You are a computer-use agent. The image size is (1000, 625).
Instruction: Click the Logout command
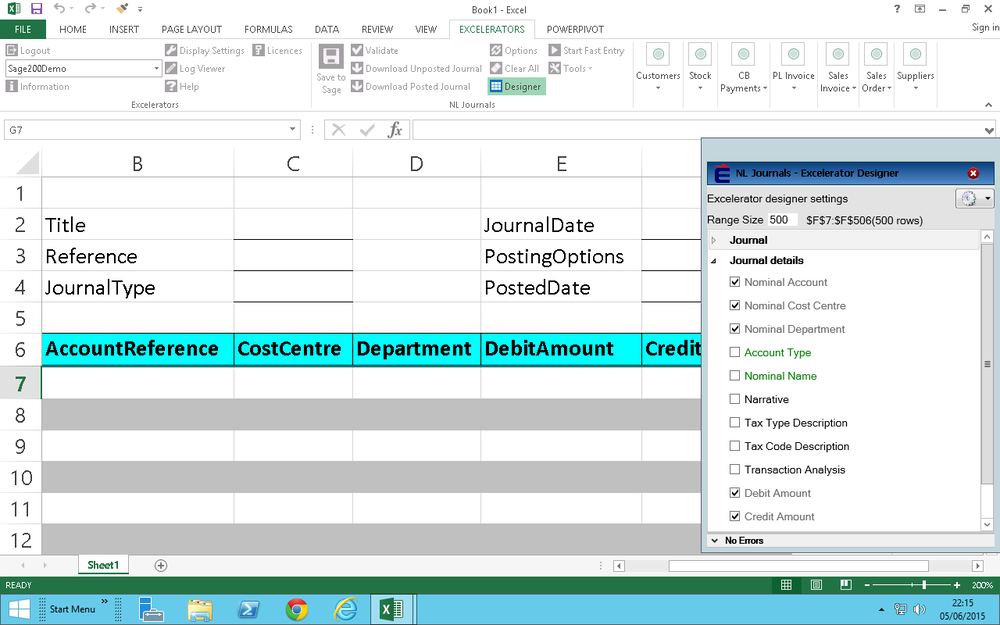point(28,50)
